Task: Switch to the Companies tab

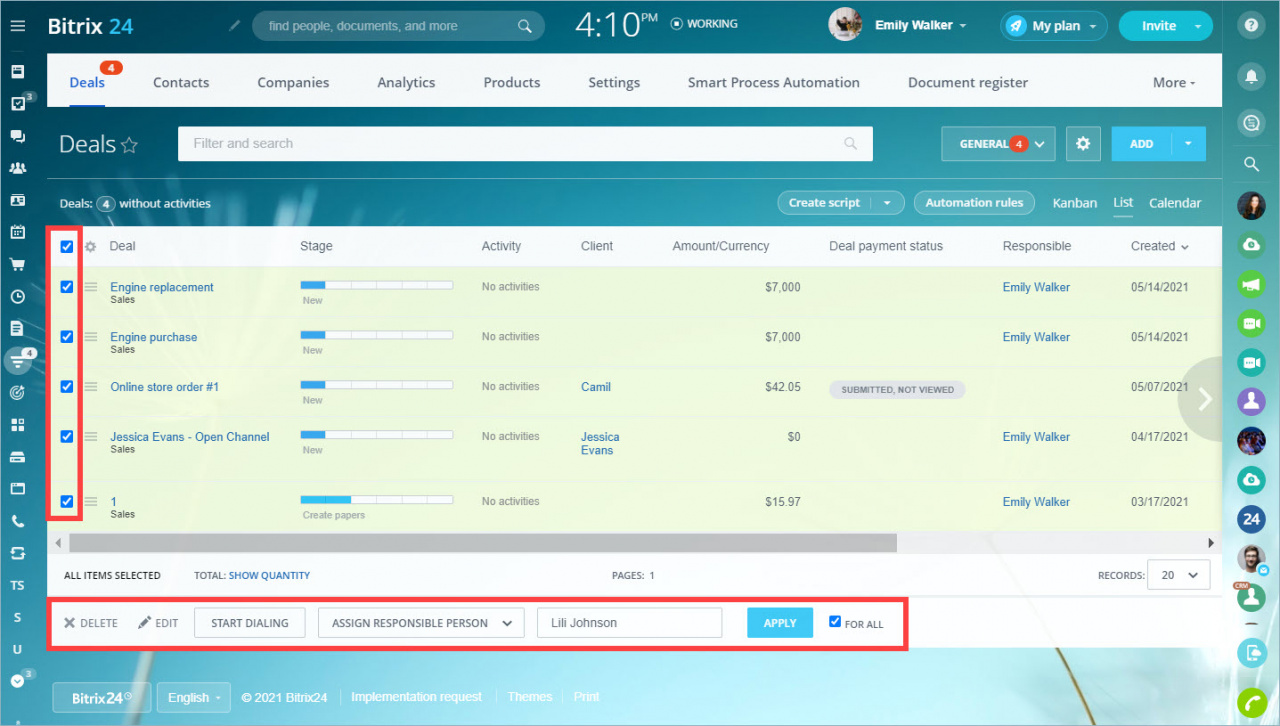Action: click(x=293, y=83)
